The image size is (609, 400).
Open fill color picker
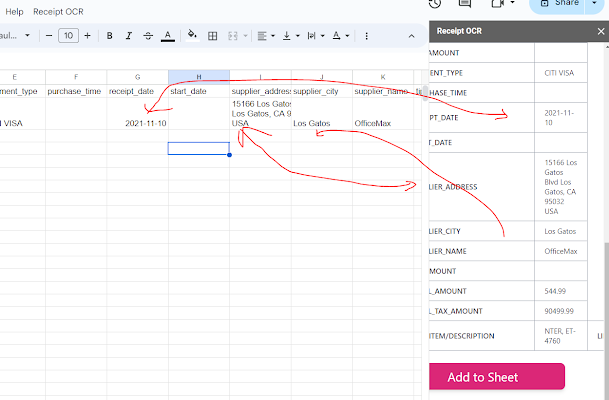[x=192, y=36]
